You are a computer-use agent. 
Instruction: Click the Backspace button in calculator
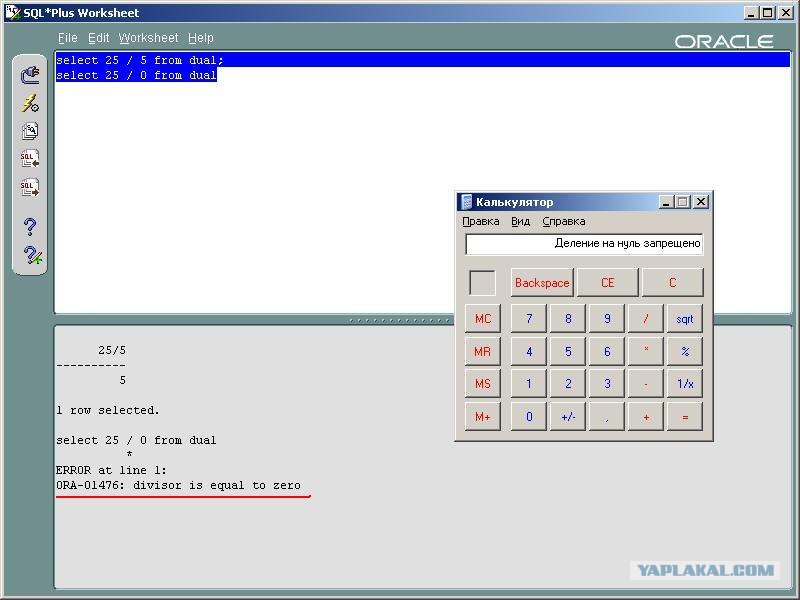coord(542,283)
